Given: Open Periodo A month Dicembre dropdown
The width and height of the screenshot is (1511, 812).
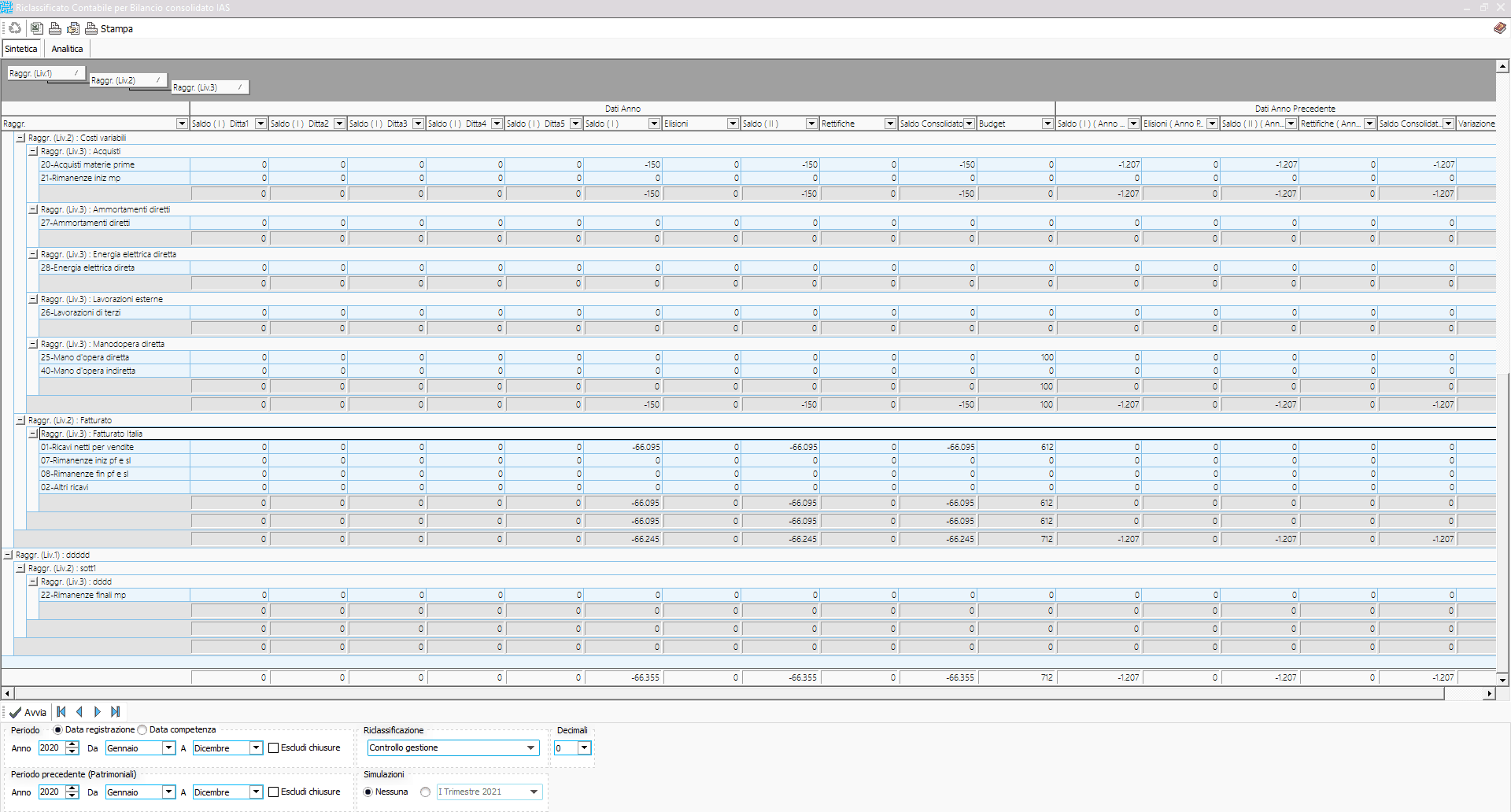Looking at the screenshot, I should [256, 748].
